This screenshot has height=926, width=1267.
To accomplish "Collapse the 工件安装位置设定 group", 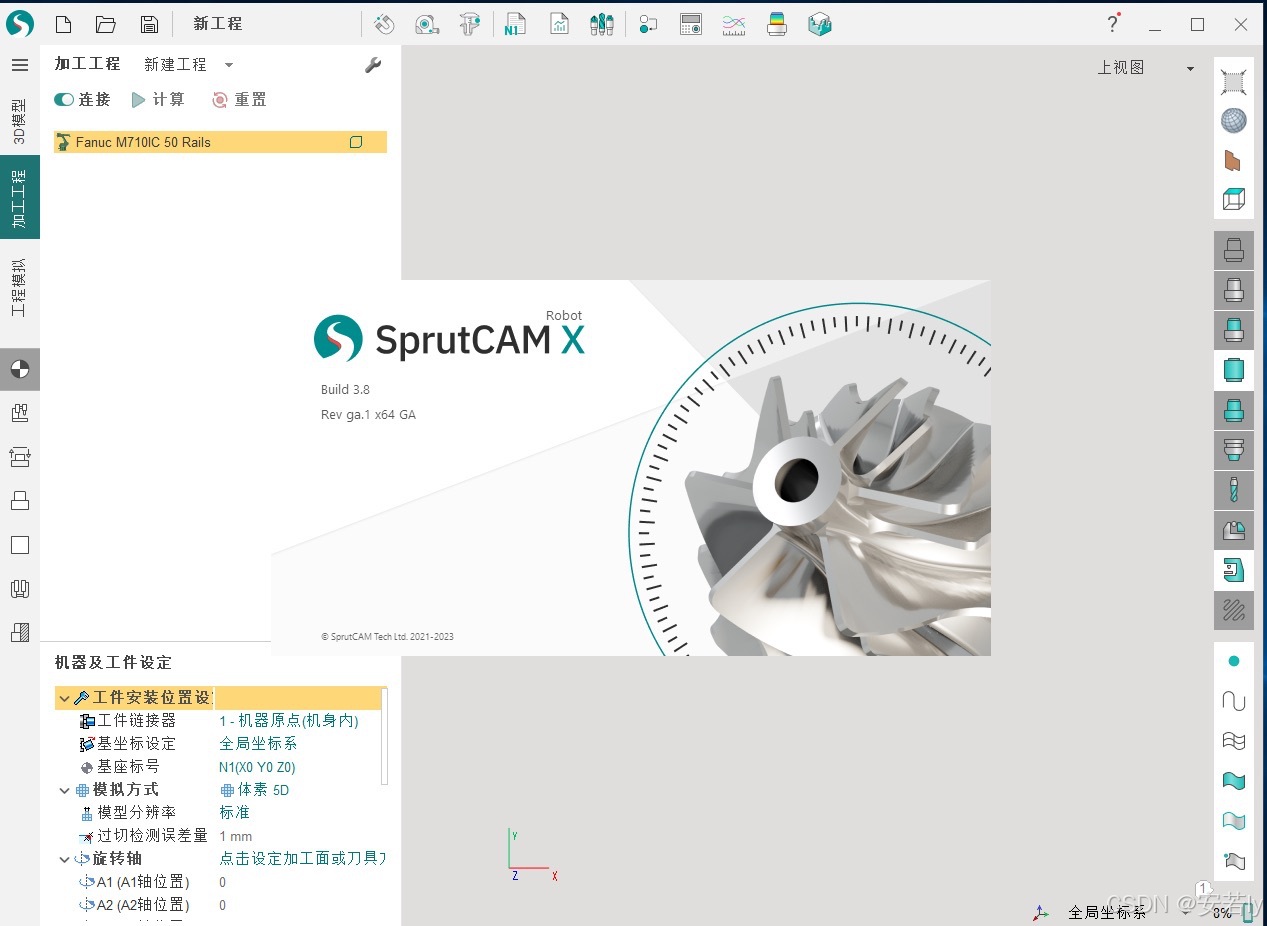I will click(x=64, y=698).
